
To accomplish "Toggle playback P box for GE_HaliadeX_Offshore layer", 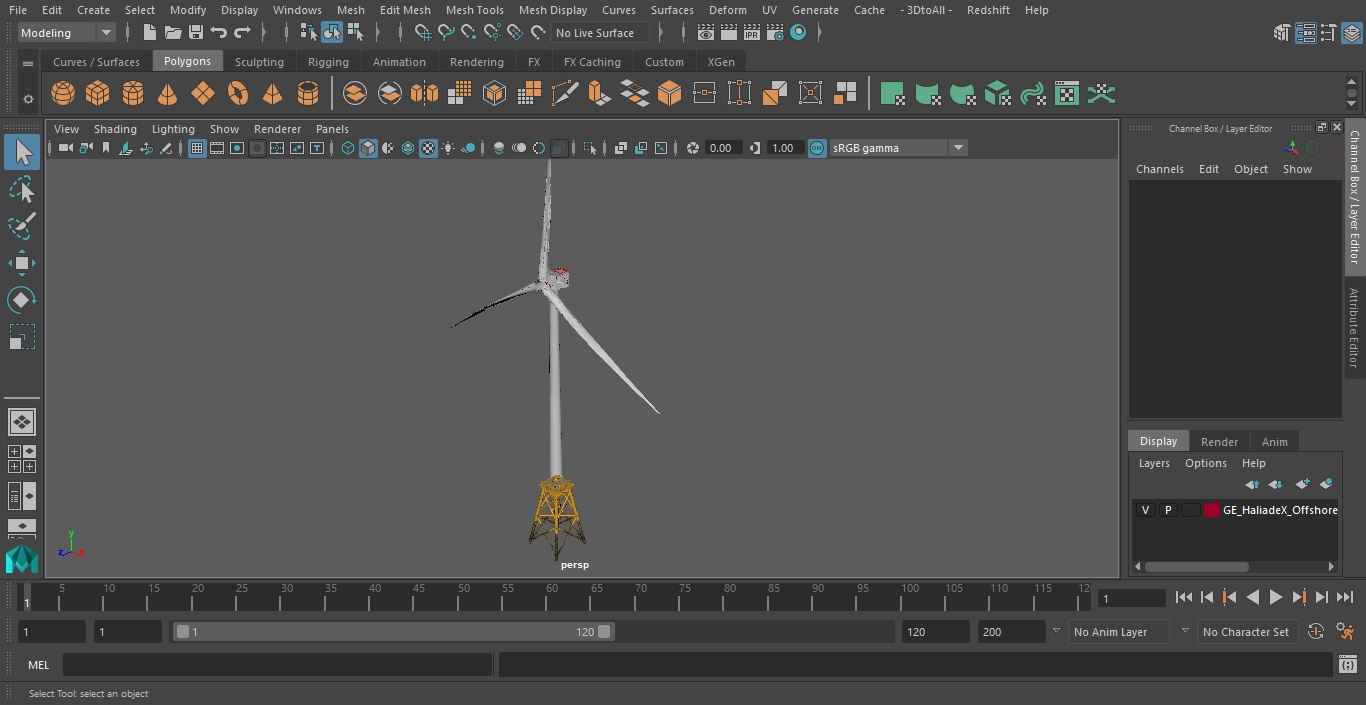I will click(1167, 510).
